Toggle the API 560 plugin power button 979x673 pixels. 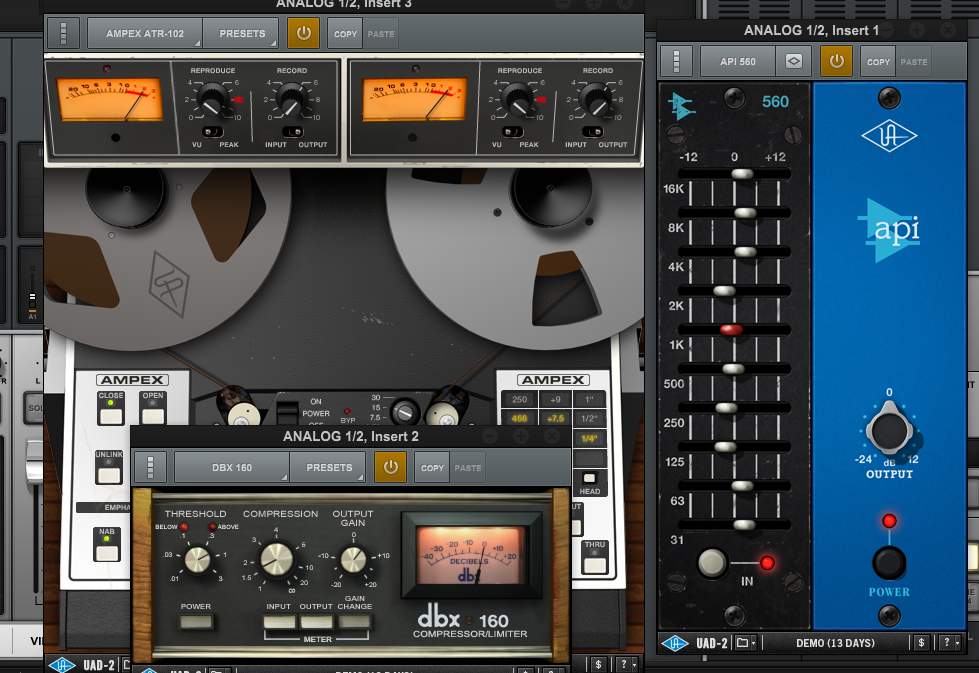[x=836, y=61]
